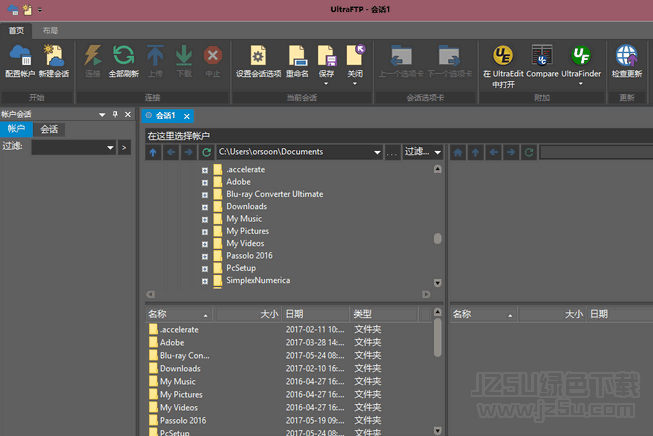
Task: Expand the Passolo 2016 tree node
Action: tap(204, 257)
